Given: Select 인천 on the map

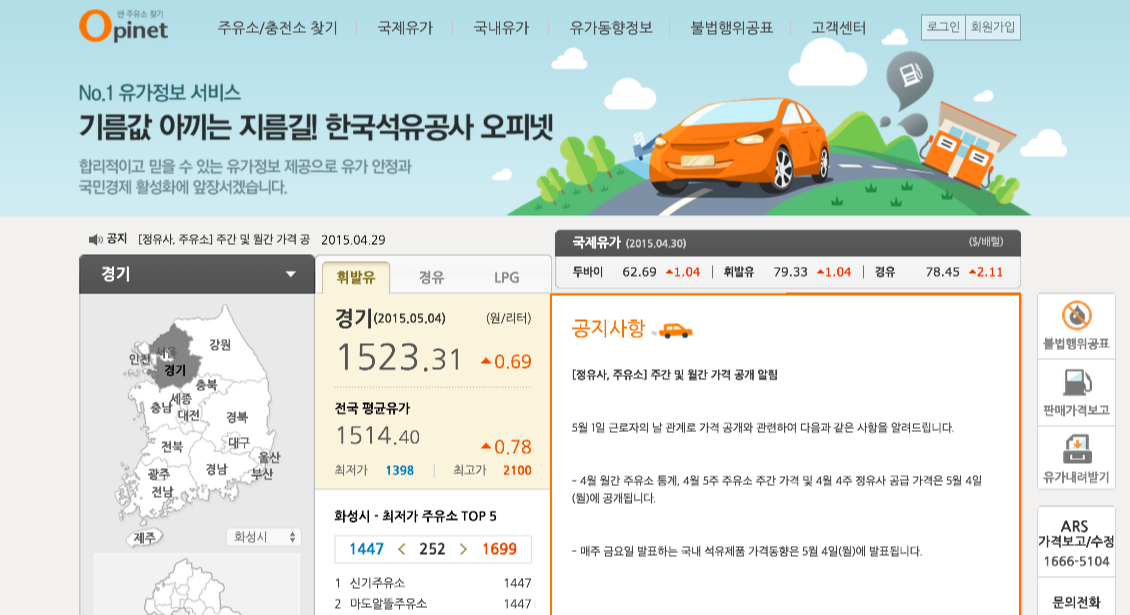Looking at the screenshot, I should (140, 359).
